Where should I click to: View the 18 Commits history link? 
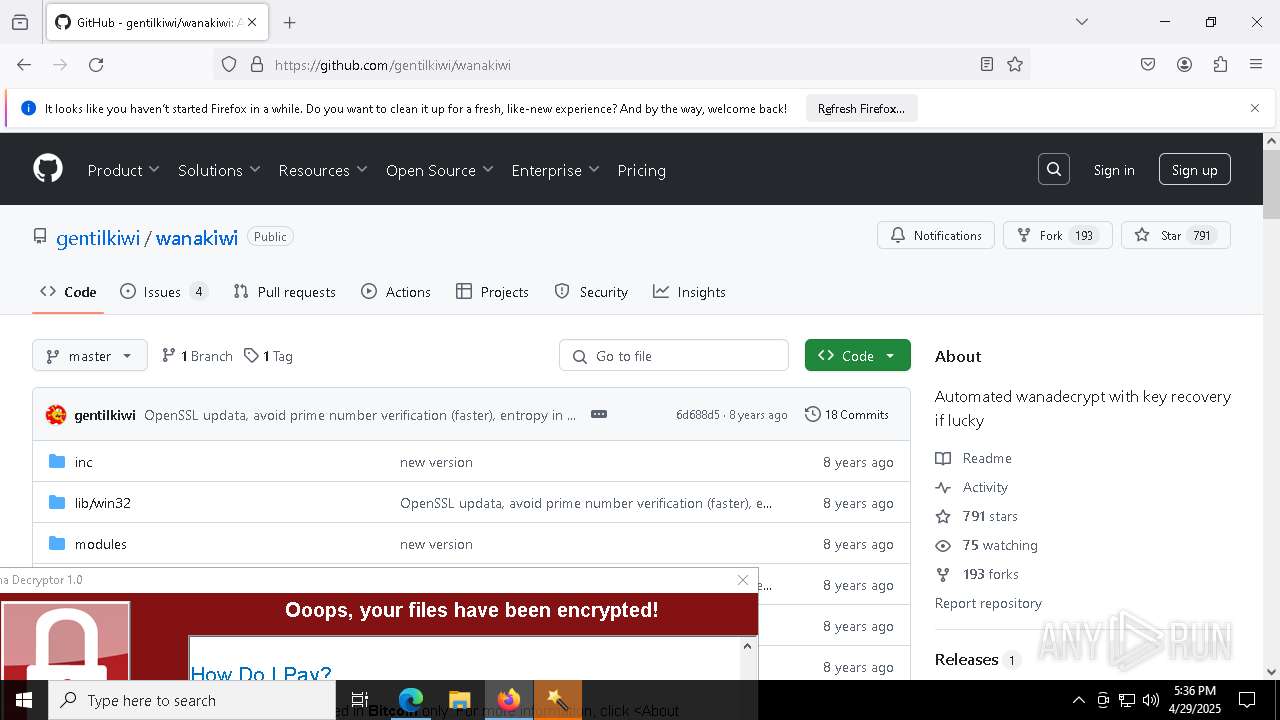[847, 414]
